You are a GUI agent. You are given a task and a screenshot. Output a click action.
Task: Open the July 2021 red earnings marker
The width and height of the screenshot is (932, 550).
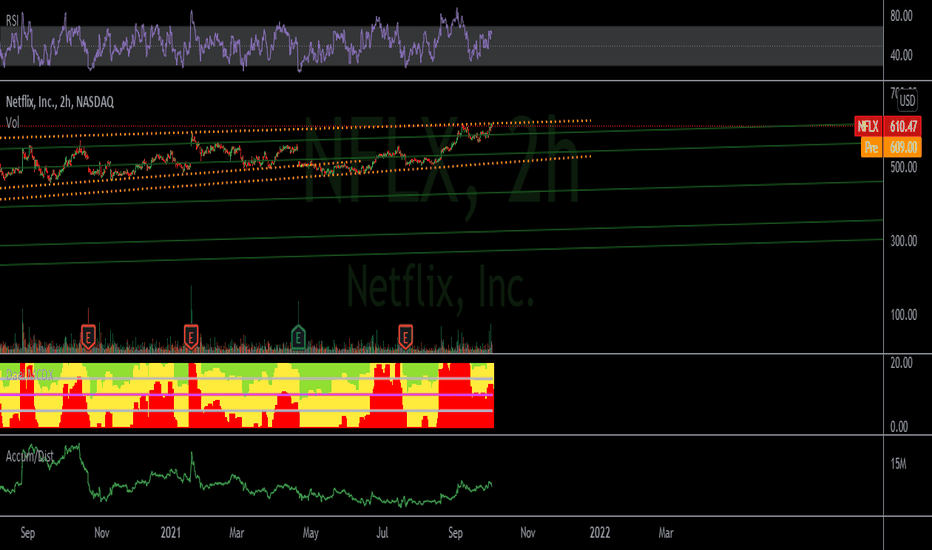click(x=405, y=337)
